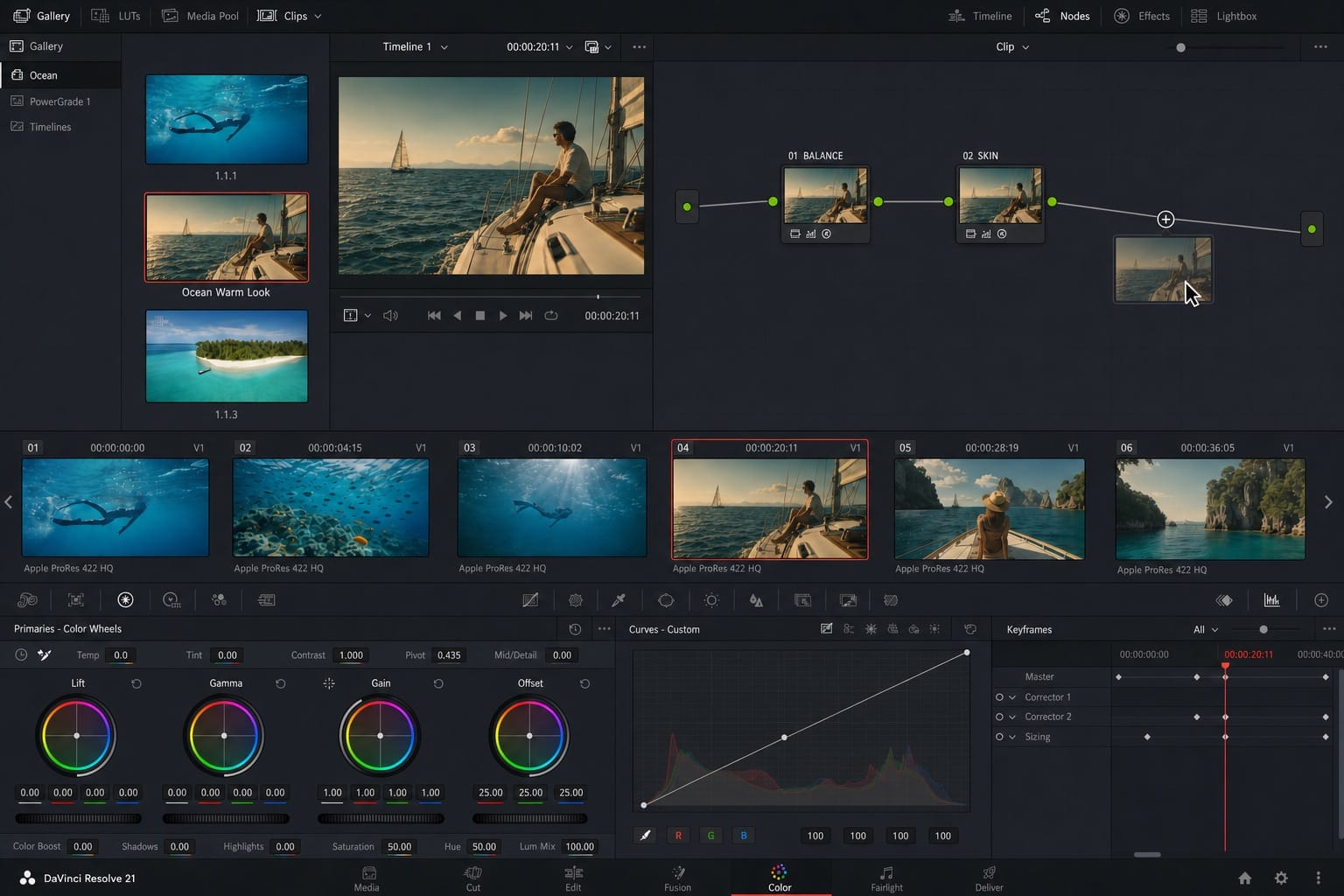Open the Camera Raw palette
This screenshot has width=1344, height=896.
point(27,600)
